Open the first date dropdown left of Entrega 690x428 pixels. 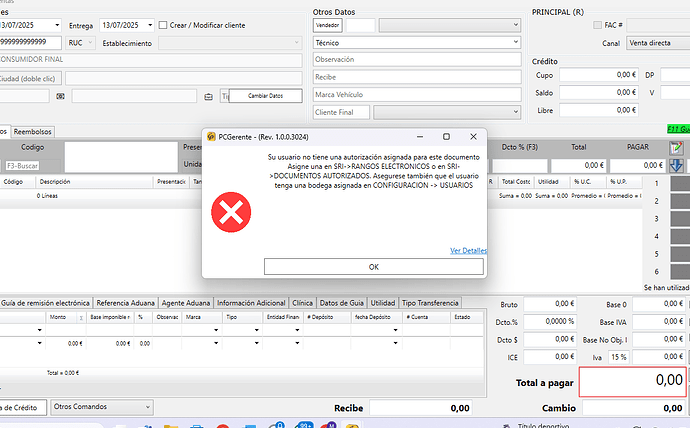[57, 25]
